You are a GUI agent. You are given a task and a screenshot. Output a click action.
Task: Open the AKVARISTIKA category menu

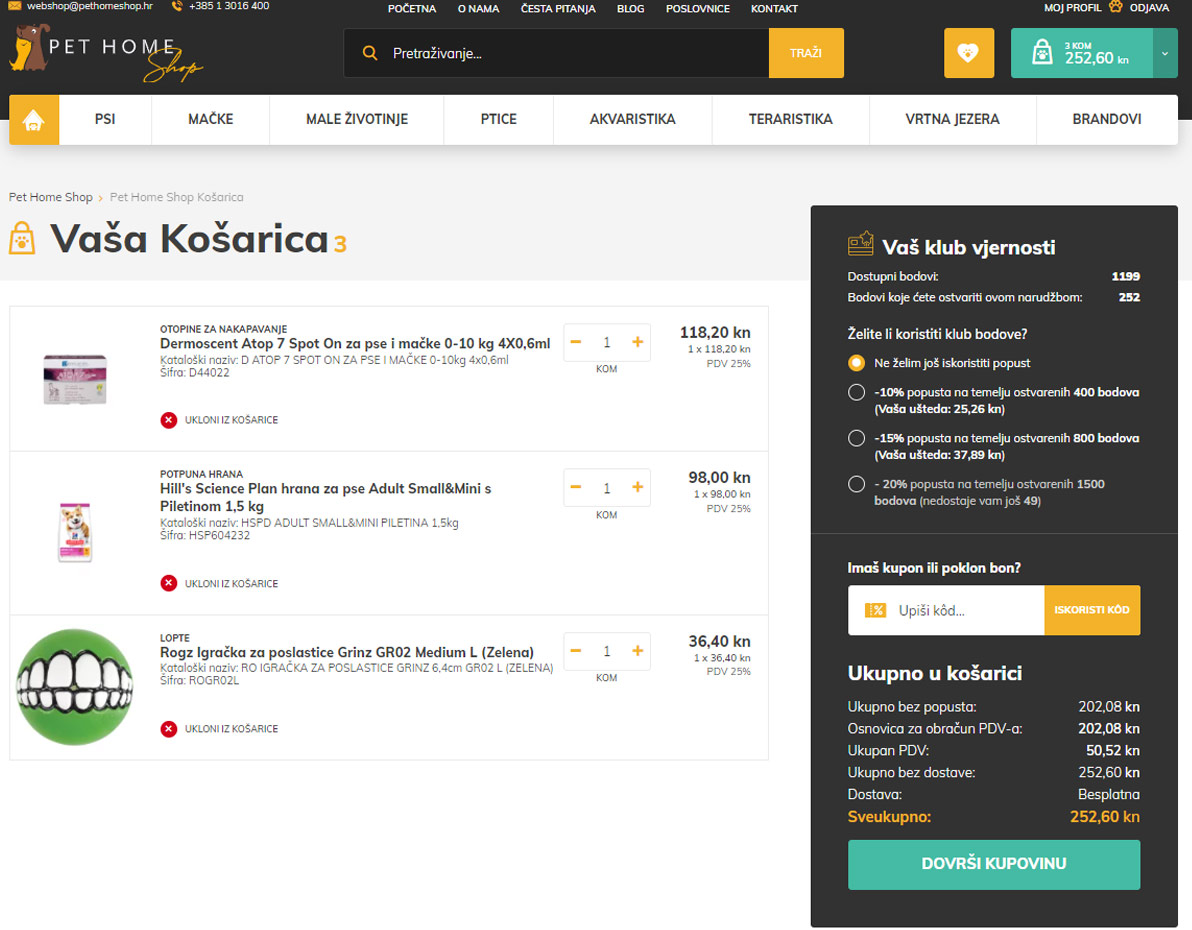(x=632, y=119)
